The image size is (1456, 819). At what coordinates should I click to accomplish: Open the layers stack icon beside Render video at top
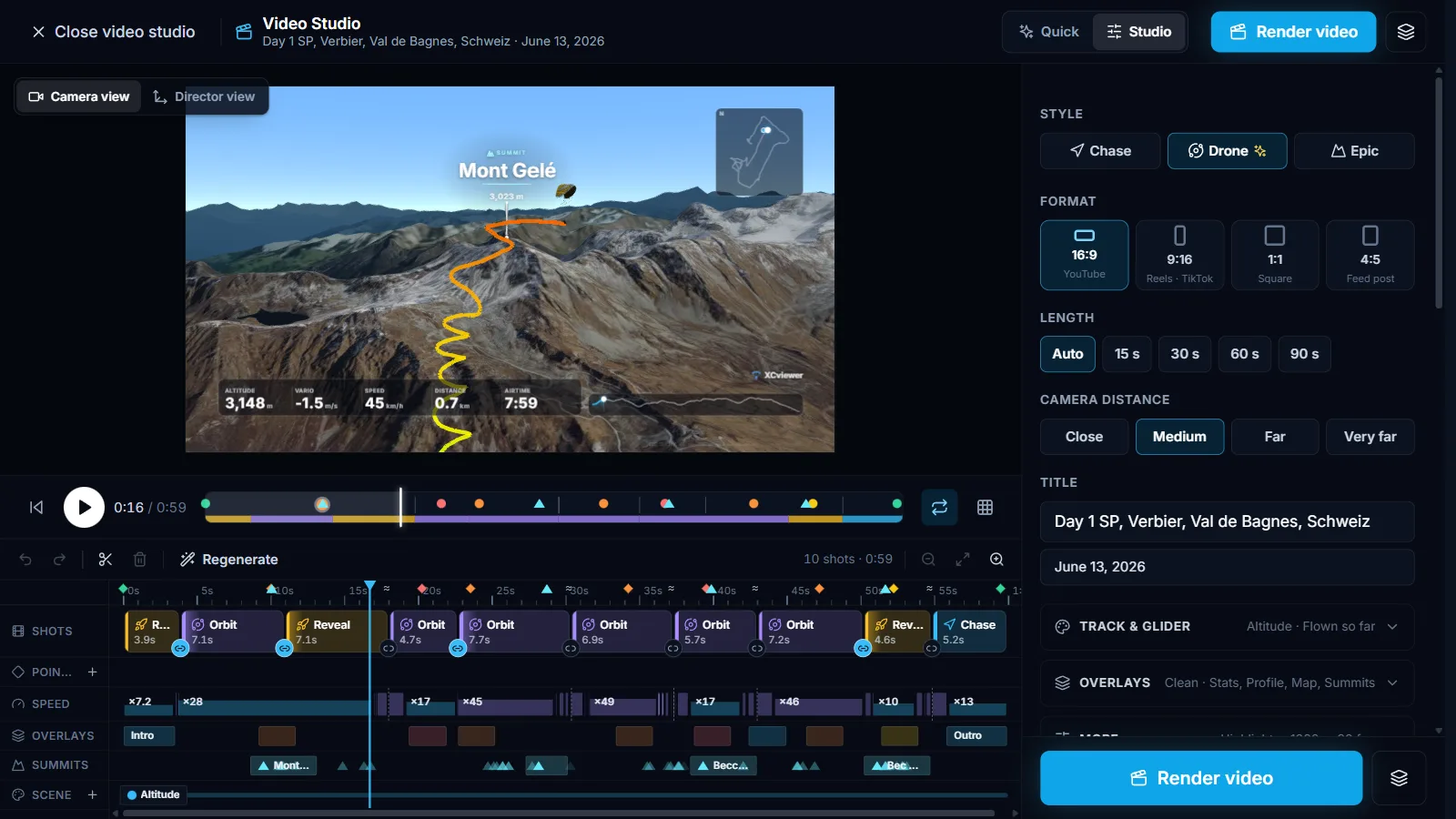tap(1406, 32)
